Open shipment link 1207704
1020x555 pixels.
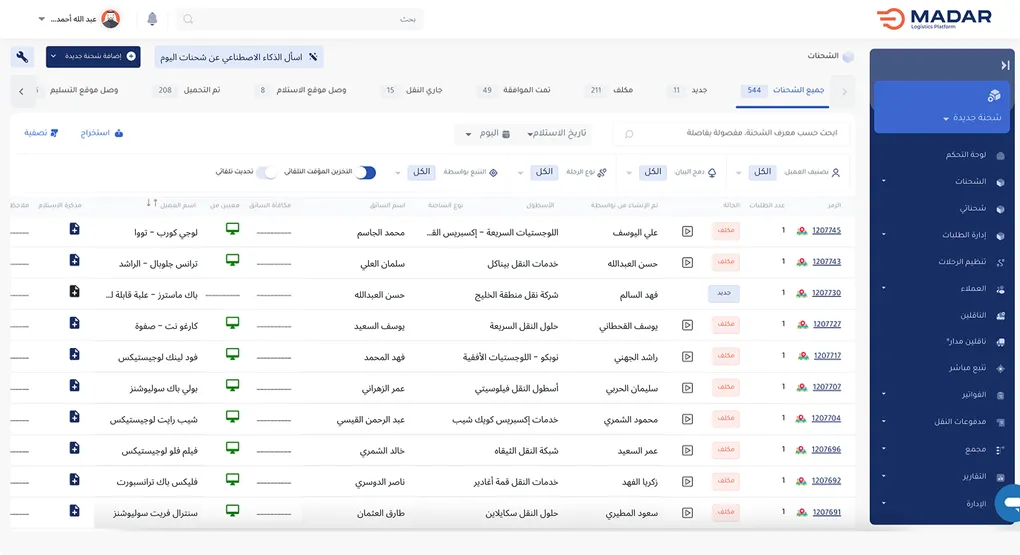coord(826,418)
